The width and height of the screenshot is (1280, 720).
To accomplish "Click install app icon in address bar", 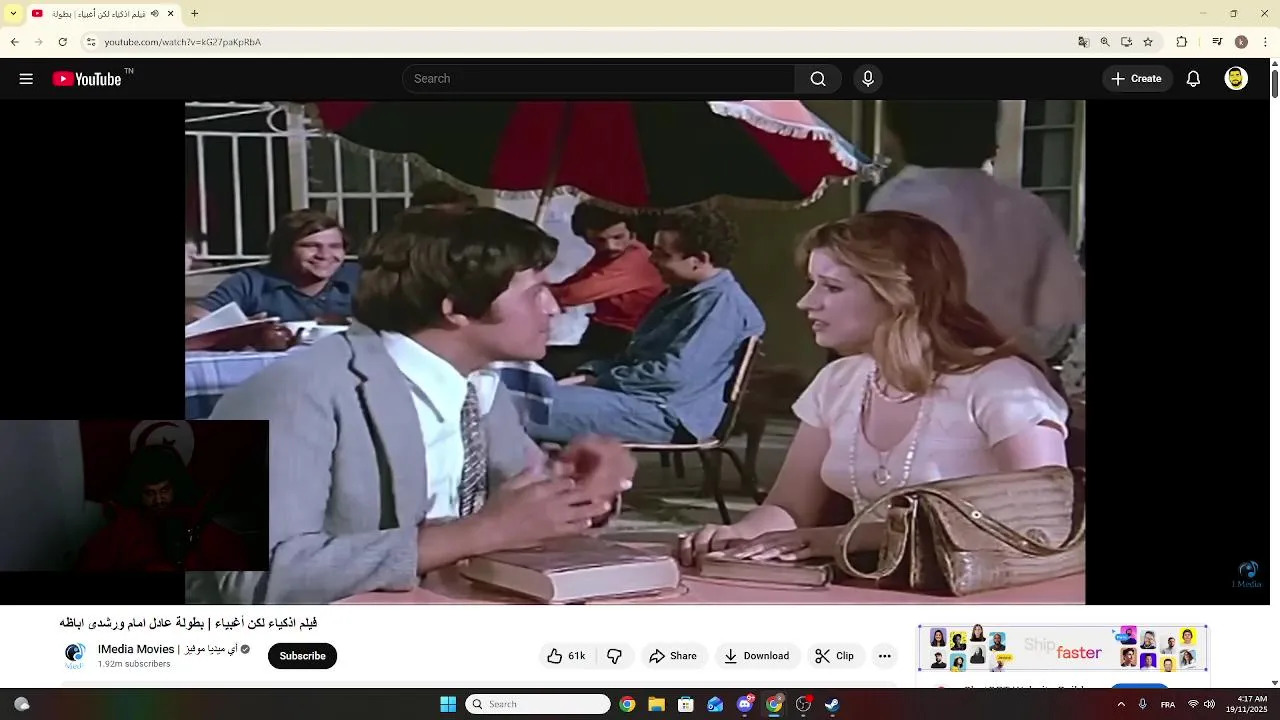I will click(x=1126, y=42).
